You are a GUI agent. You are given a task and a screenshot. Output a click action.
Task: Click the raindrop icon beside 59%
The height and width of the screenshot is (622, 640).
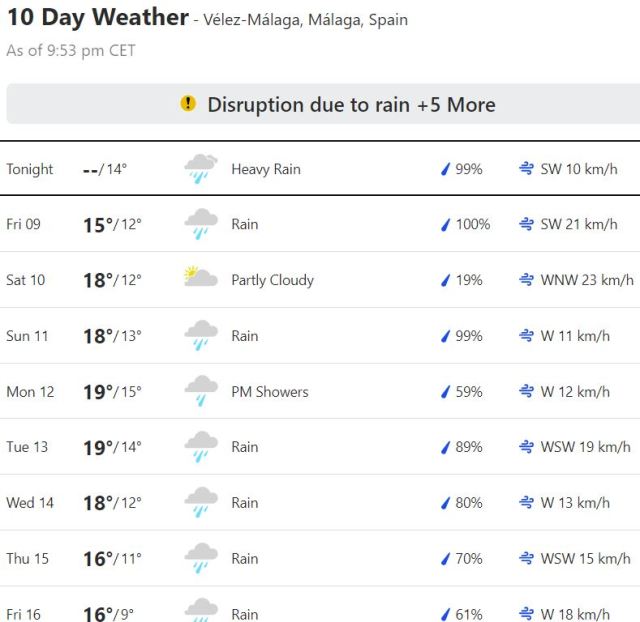pos(446,392)
